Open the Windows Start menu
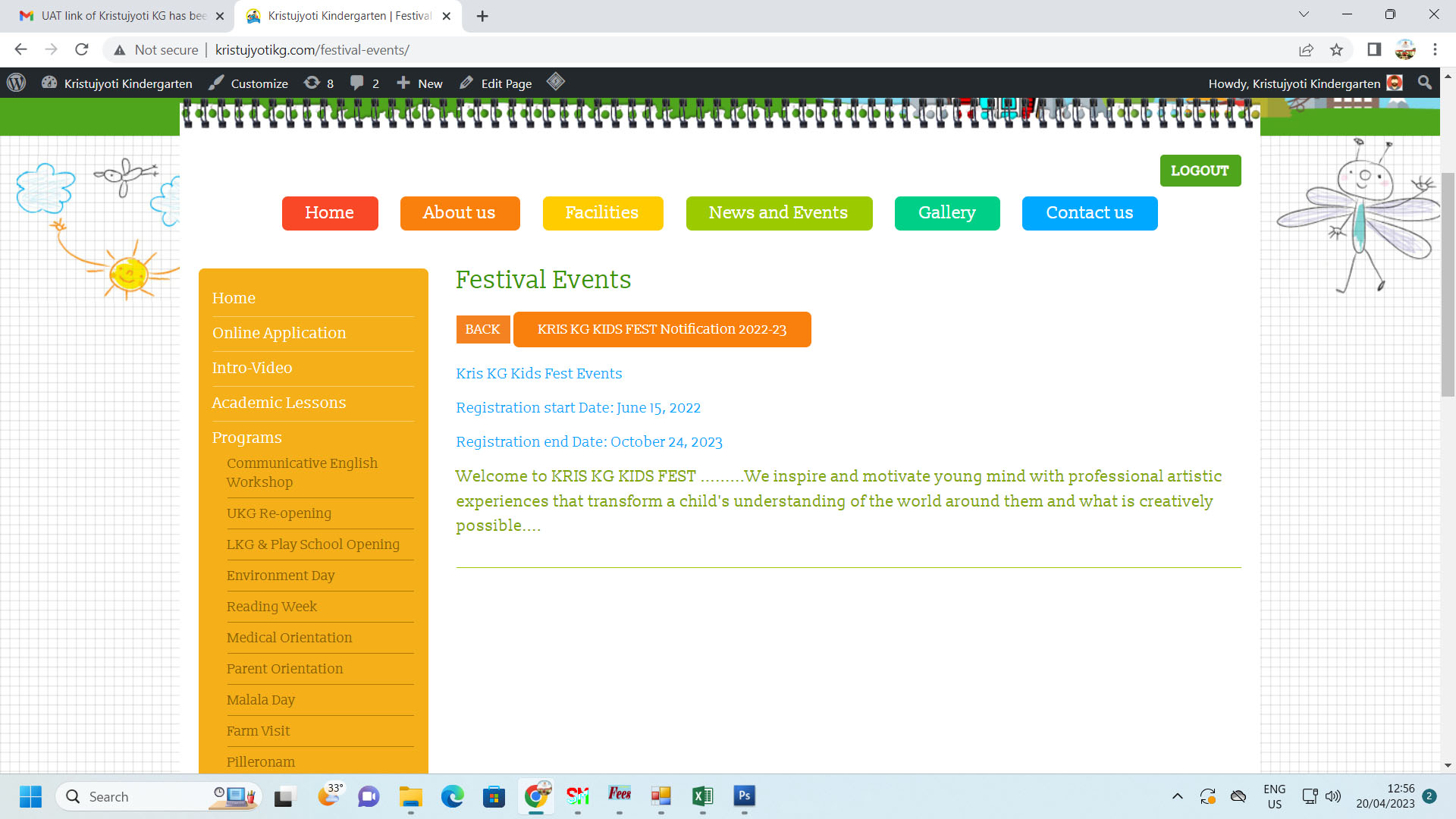The width and height of the screenshot is (1456, 819). [31, 796]
